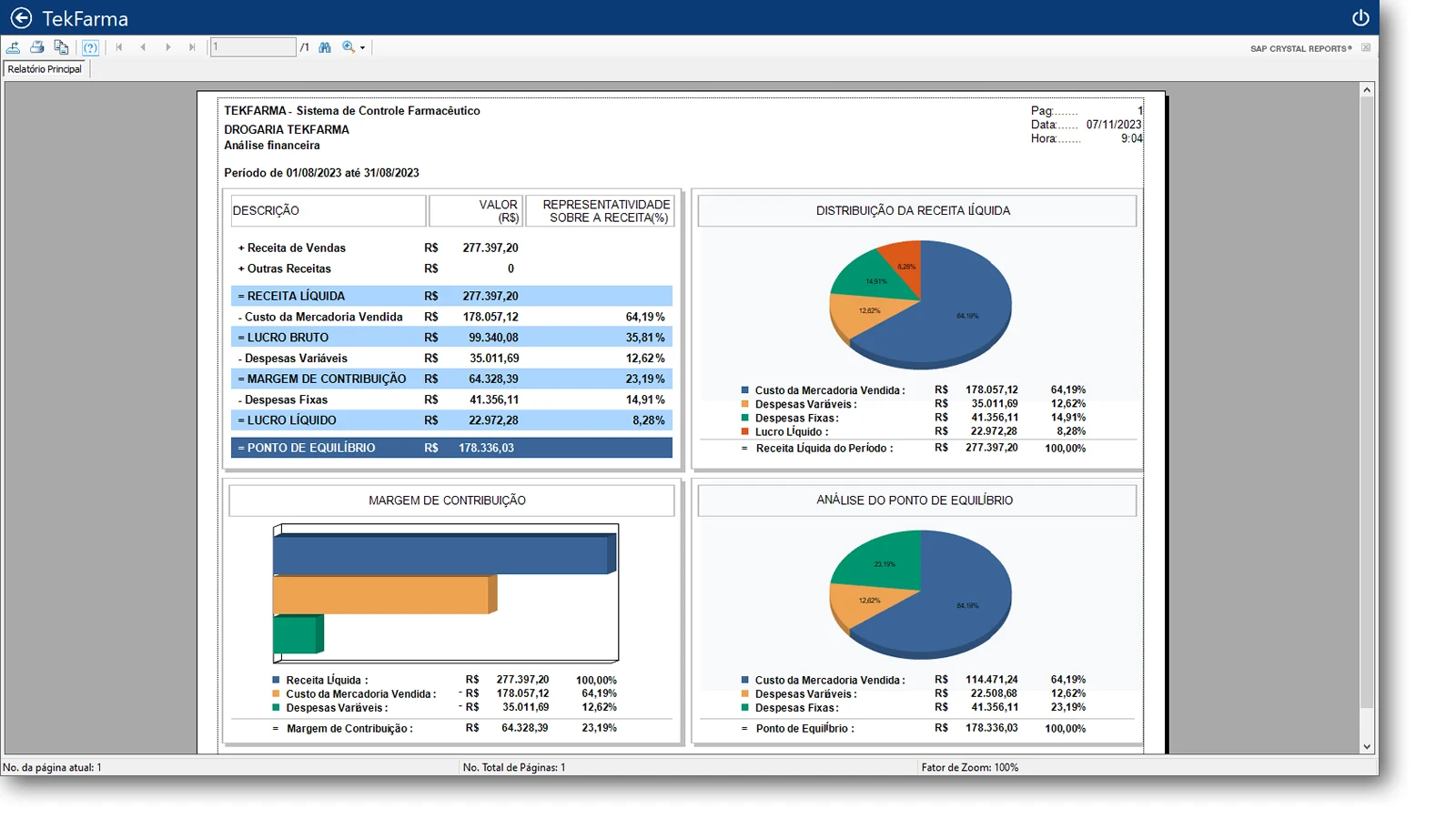Expand the zoom level dropdown arrow
Viewport: 1456px width, 819px height.
click(362, 48)
